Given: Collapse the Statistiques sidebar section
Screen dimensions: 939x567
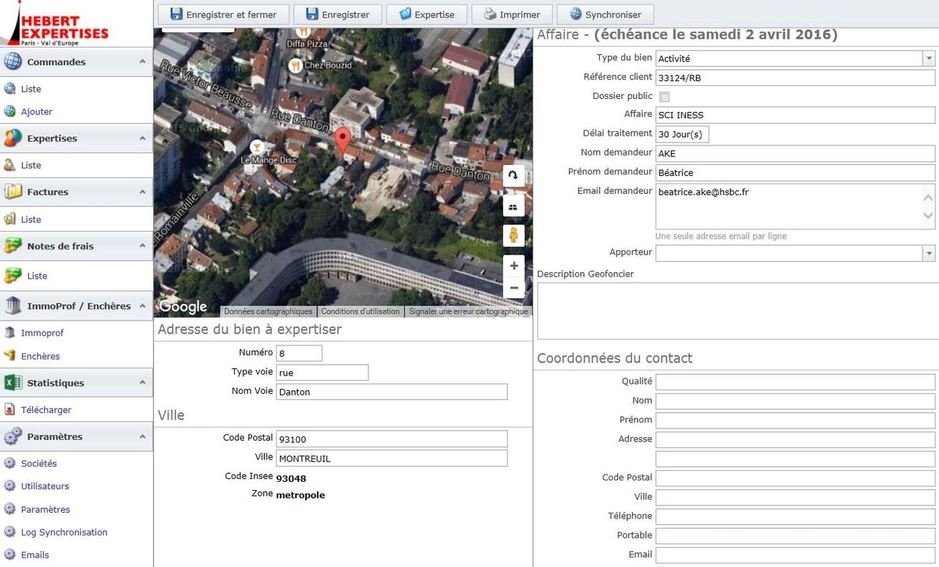Looking at the screenshot, I should 143,383.
